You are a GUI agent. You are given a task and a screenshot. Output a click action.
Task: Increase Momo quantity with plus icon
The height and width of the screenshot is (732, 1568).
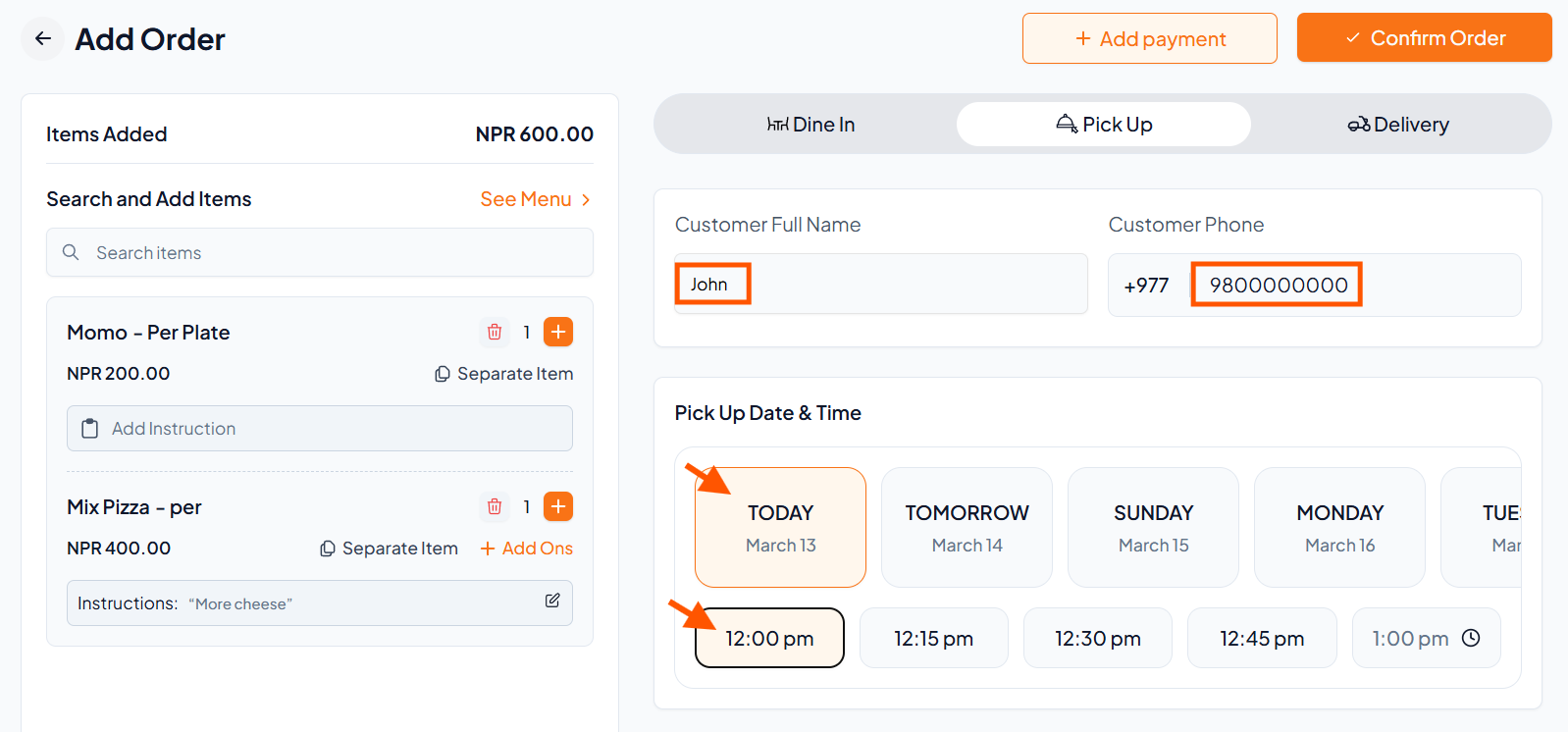pos(558,333)
